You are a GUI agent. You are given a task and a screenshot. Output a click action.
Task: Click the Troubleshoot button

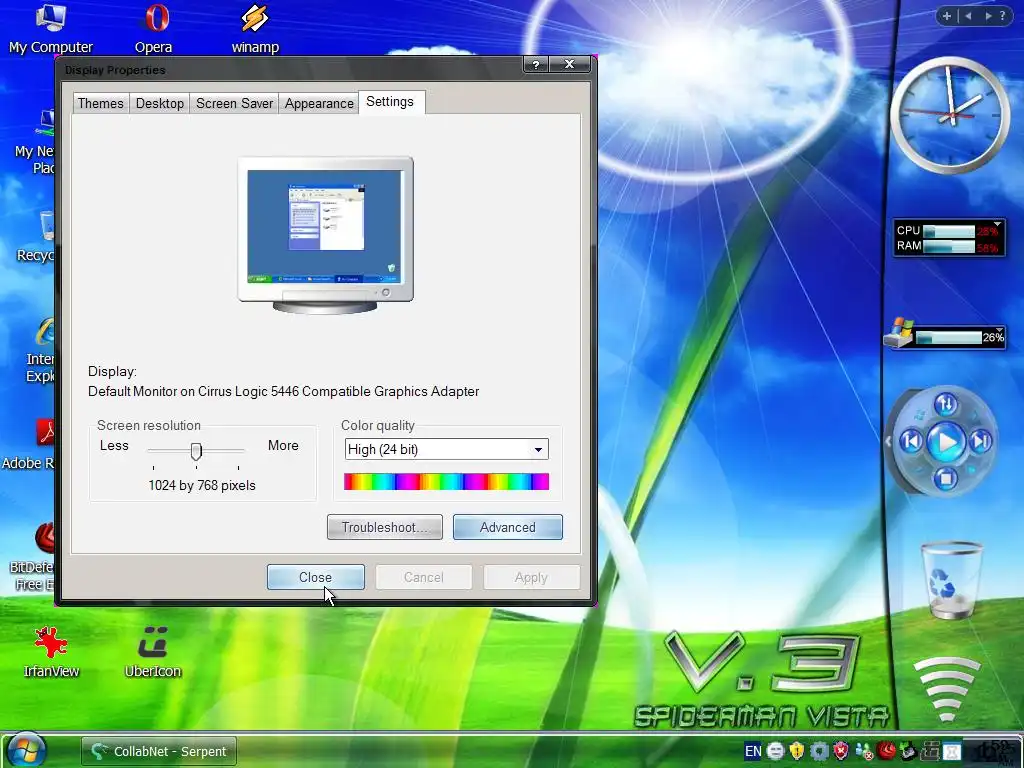[385, 527]
